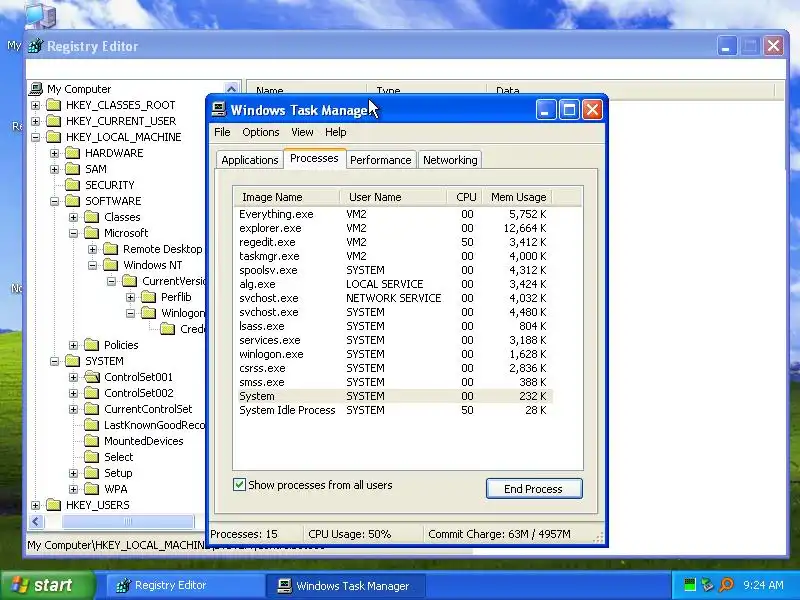Click the Winlogon folder icon
Viewport: 800px width, 600px height.
[x=148, y=313]
